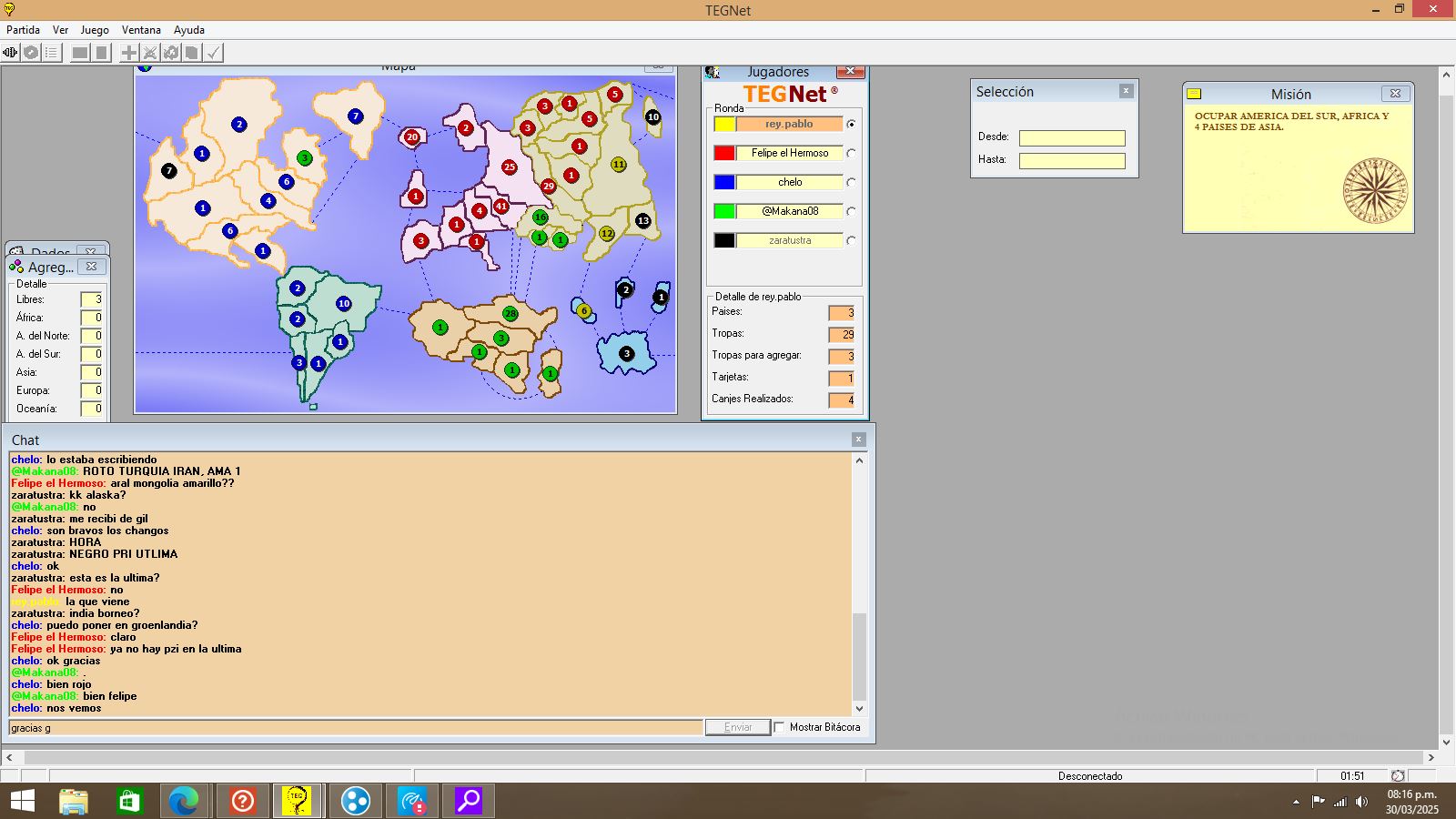Open the Juego menu
Screen dimensions: 1456x819
[x=95, y=30]
